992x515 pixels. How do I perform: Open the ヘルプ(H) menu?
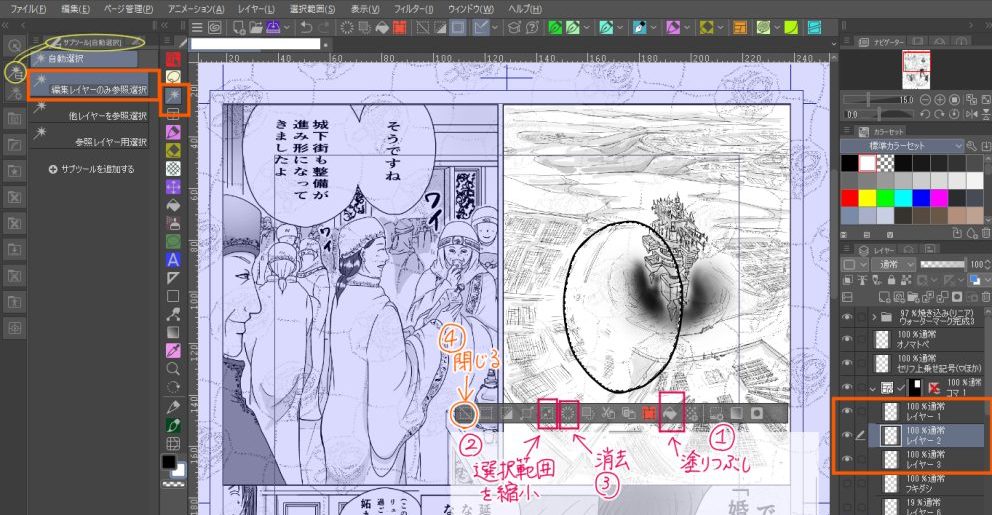pos(525,9)
